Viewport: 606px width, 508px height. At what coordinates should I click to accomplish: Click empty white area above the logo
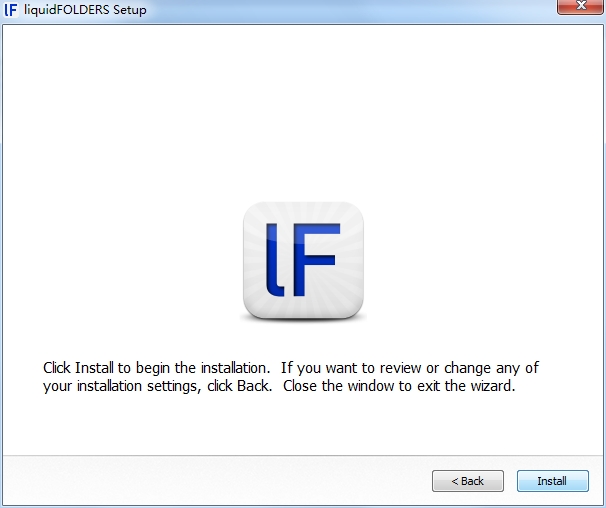point(303,112)
